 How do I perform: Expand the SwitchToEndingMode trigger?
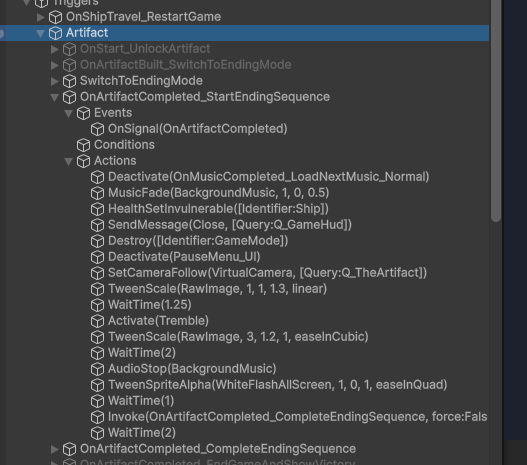(x=54, y=81)
